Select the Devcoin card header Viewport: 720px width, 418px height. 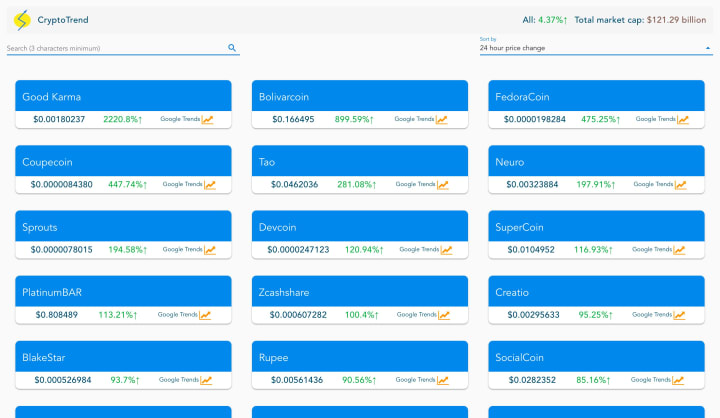[x=360, y=226]
